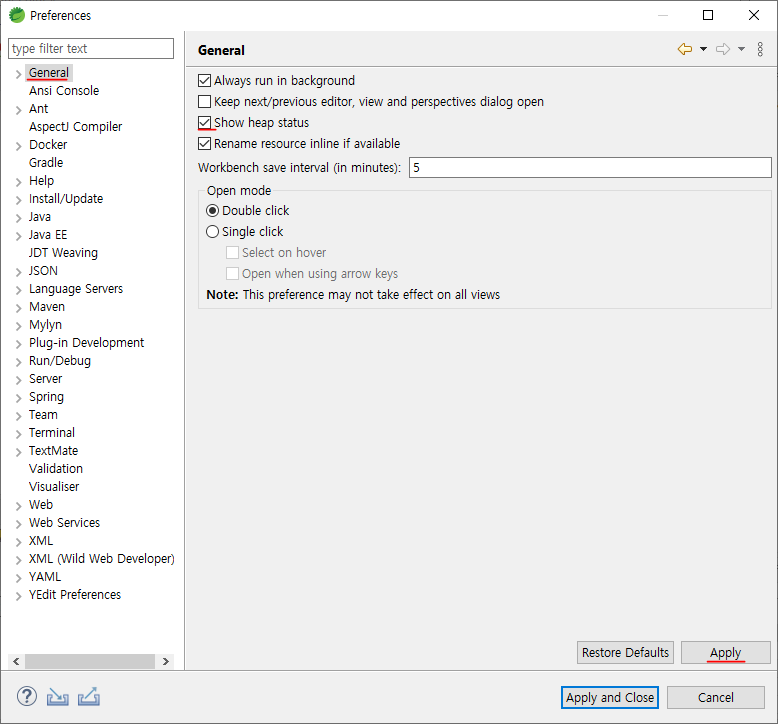Click the forward navigation arrow icon
Viewport: 778px width, 724px height.
pyautogui.click(x=723, y=49)
